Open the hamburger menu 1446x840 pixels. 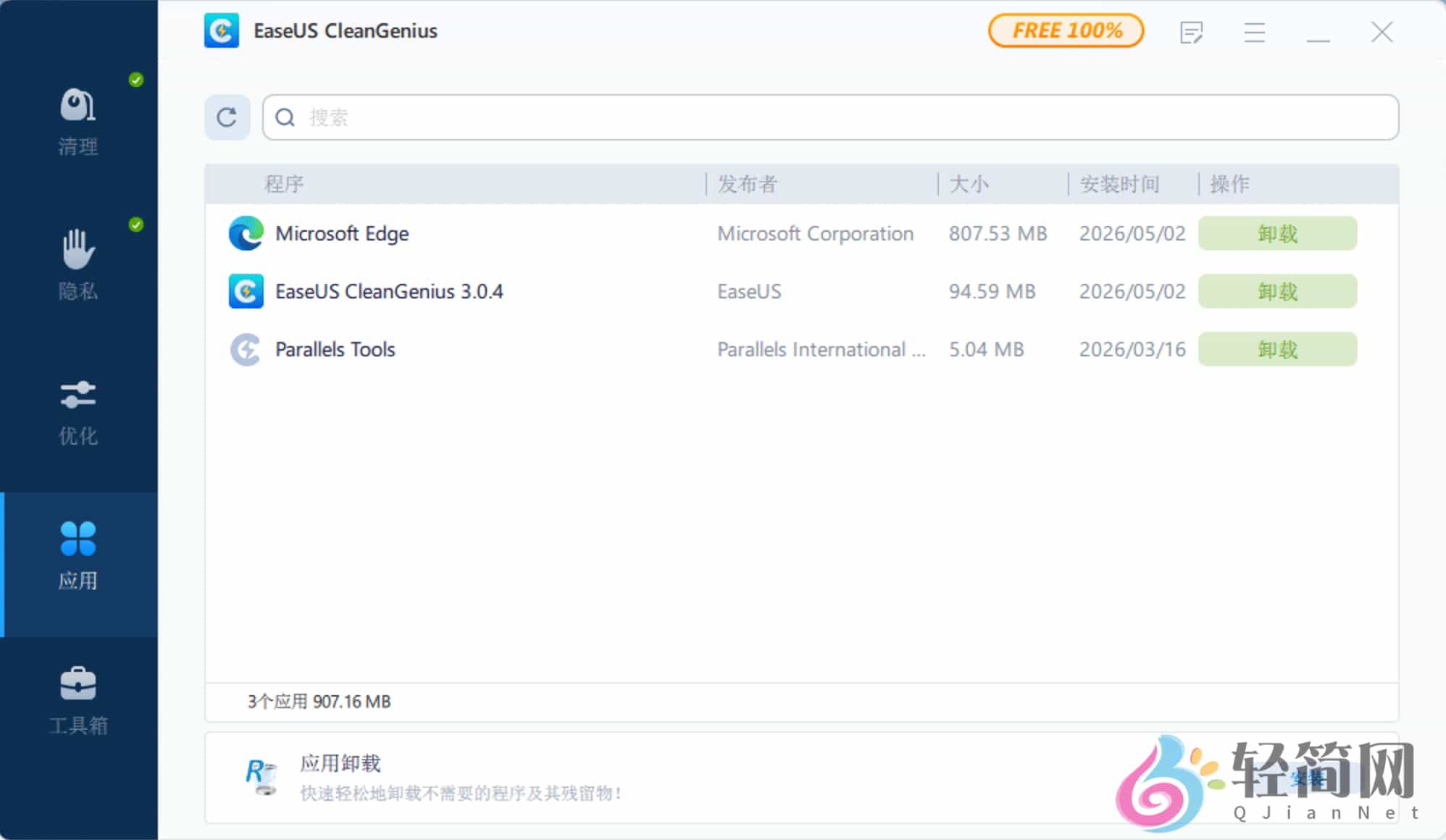(x=1255, y=32)
